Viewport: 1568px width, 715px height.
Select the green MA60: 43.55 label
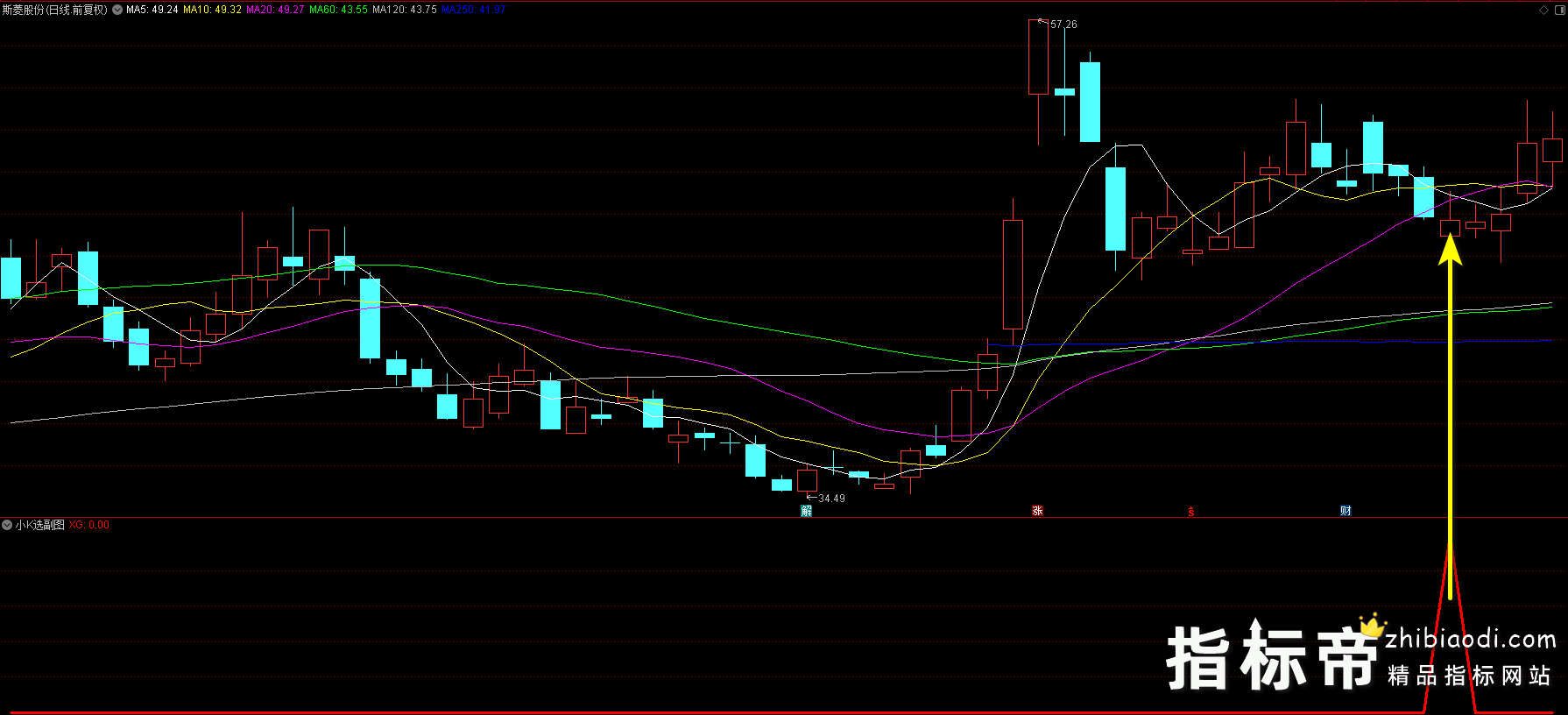(x=338, y=10)
